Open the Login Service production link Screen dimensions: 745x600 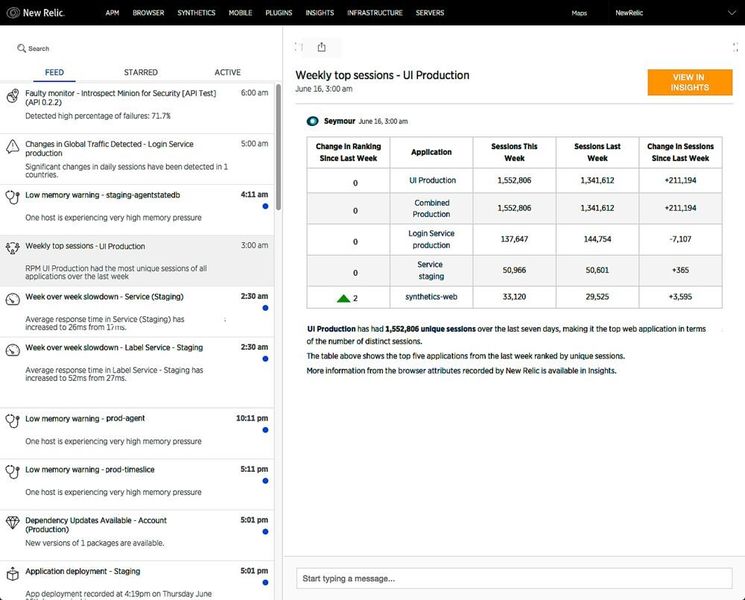click(x=431, y=239)
